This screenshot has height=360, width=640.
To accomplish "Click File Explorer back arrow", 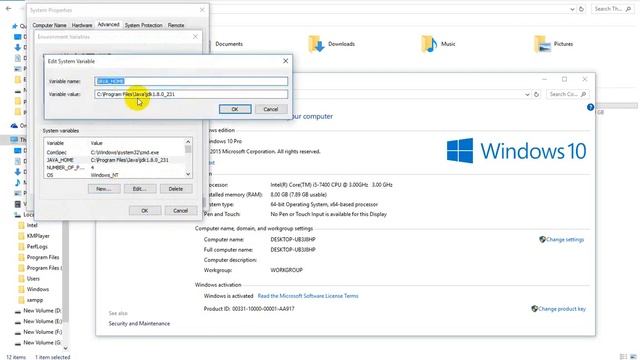I will (x=8, y=9).
